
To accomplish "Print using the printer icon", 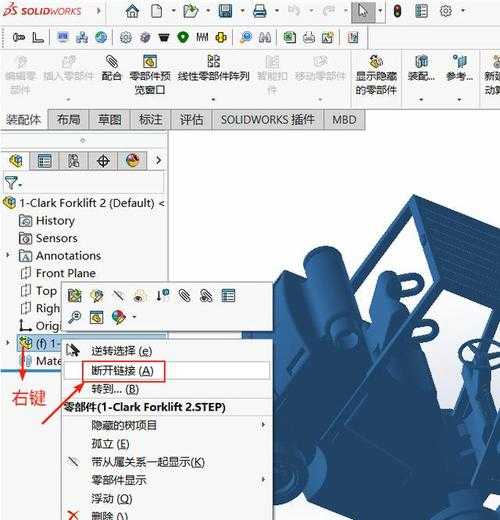I will pos(260,11).
